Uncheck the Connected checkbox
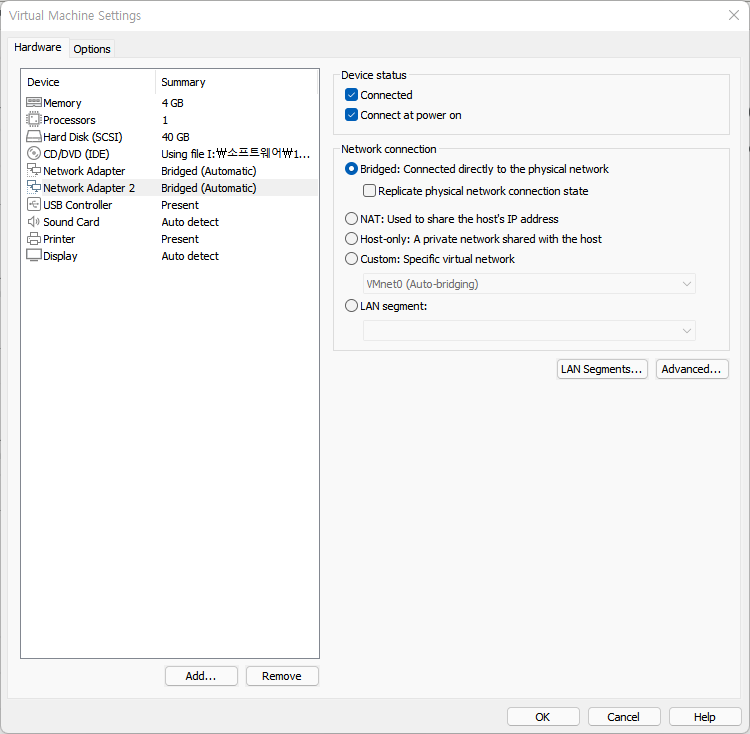750x734 pixels. pyautogui.click(x=351, y=95)
